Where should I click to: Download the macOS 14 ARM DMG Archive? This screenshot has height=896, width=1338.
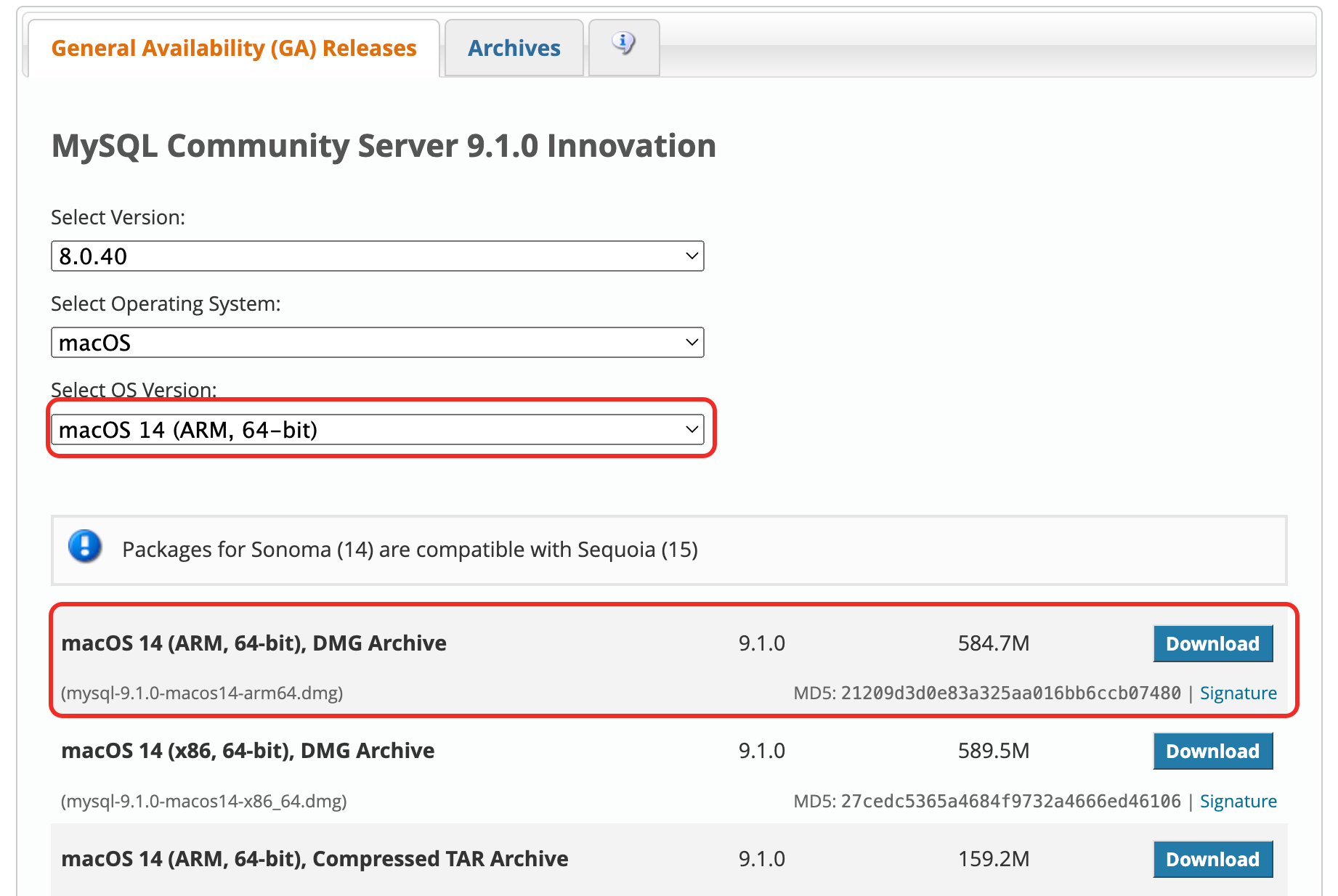(1213, 644)
